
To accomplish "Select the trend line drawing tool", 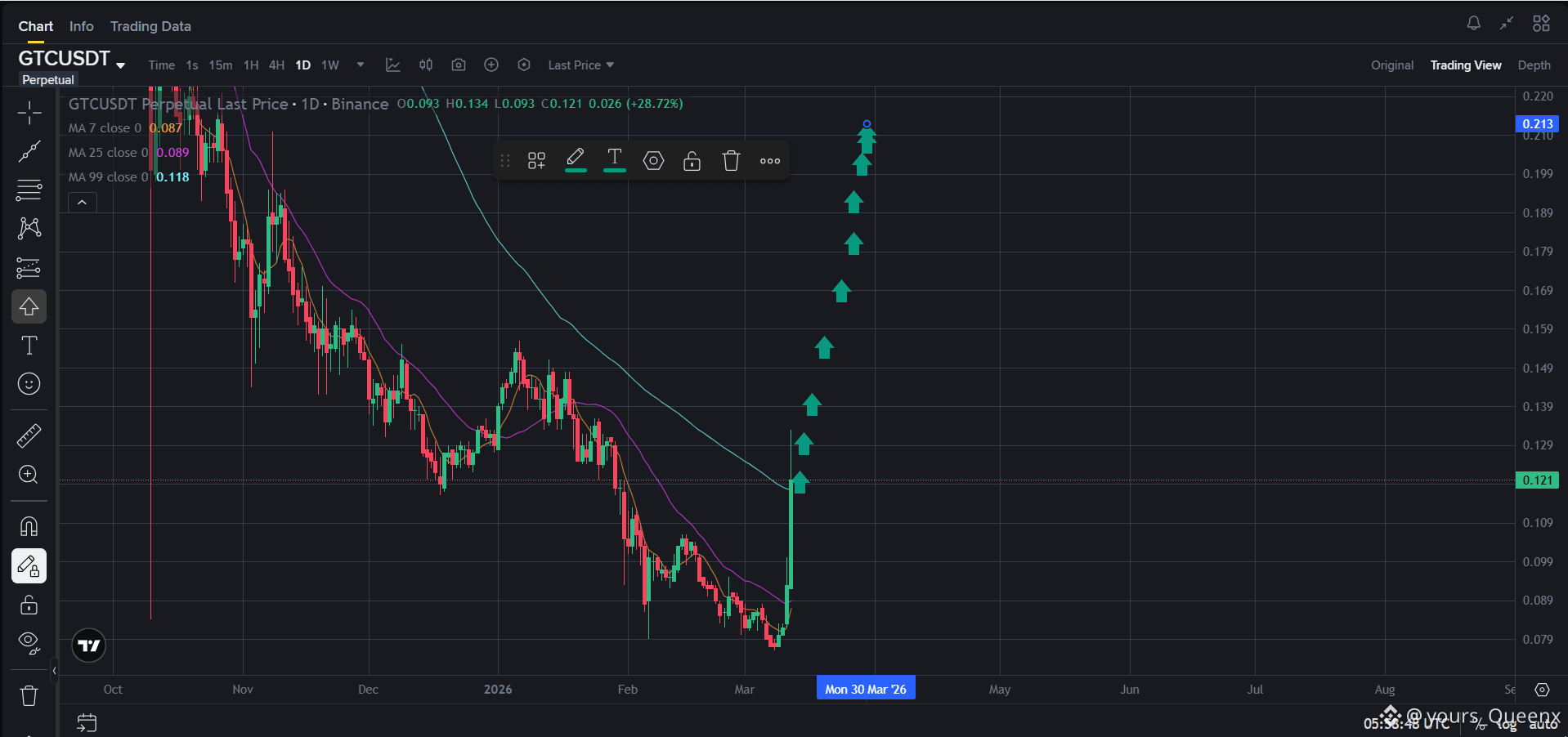I will point(29,151).
